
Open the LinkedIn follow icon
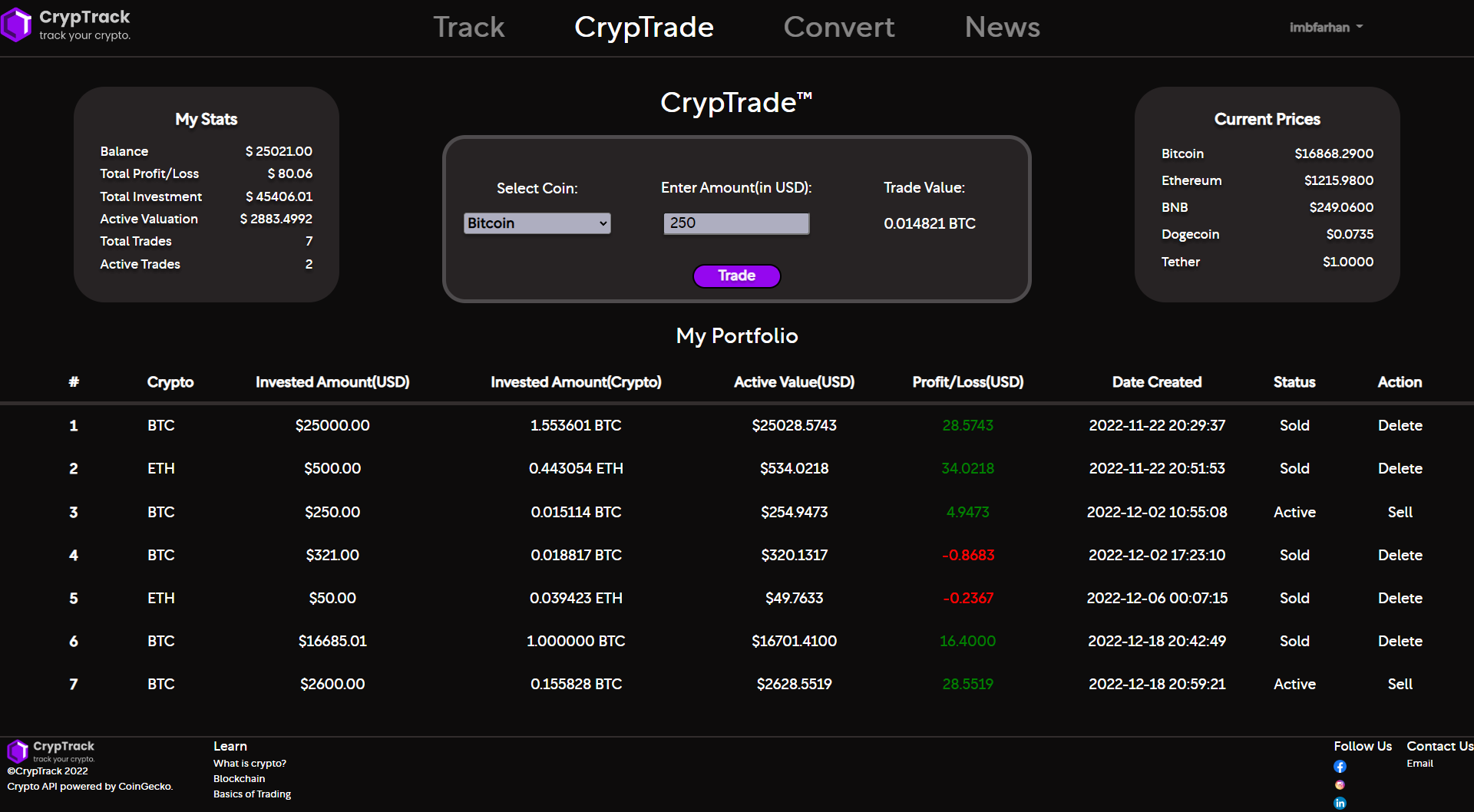point(1340,803)
